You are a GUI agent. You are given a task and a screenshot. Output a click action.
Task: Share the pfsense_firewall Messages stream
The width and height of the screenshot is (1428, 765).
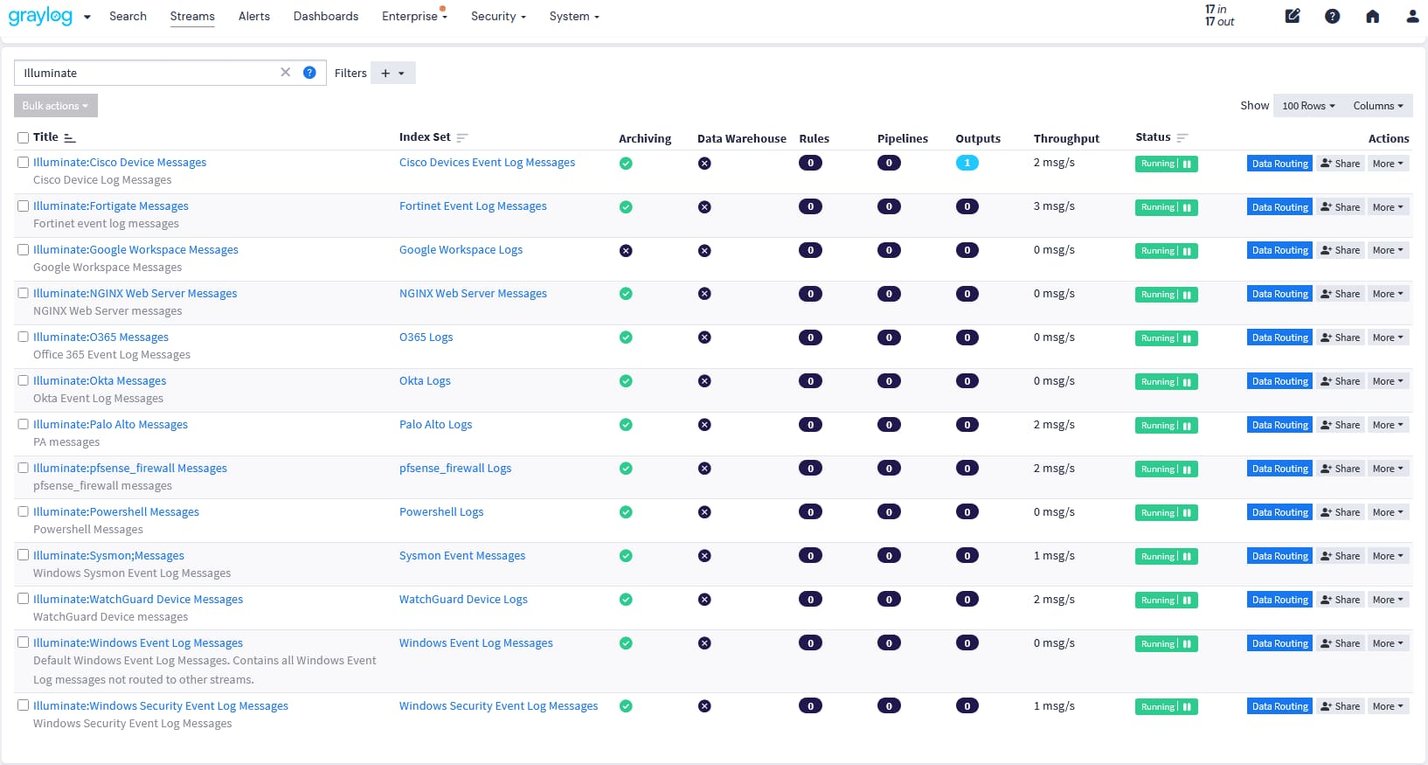click(1340, 469)
